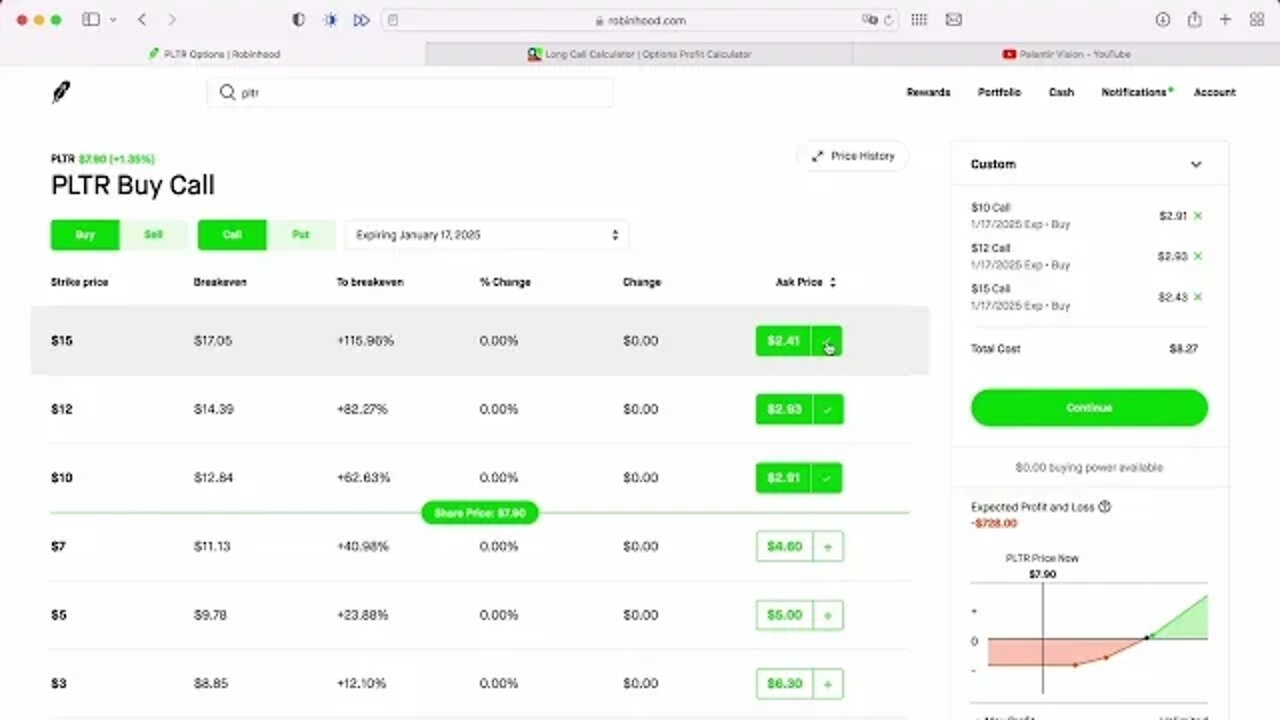This screenshot has width=1280, height=720.
Task: Click in the pltr search field
Action: click(x=410, y=92)
